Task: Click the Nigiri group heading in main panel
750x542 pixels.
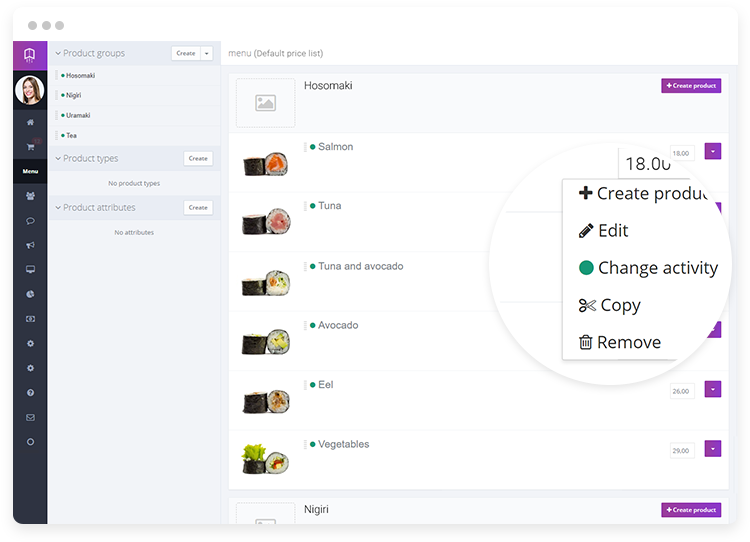Action: pos(316,509)
